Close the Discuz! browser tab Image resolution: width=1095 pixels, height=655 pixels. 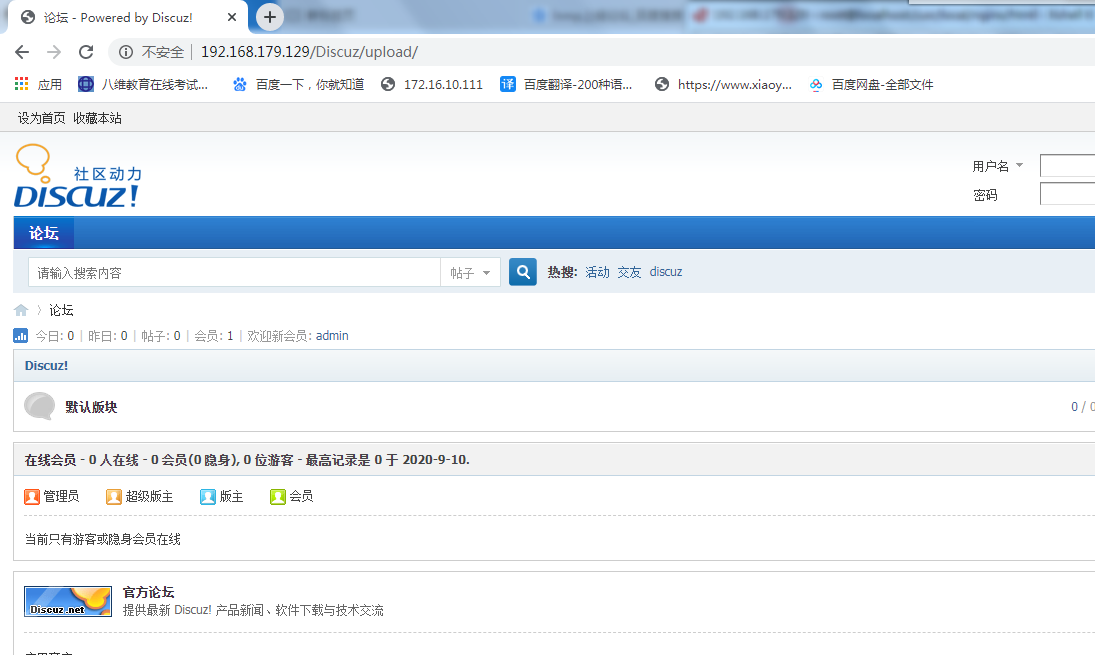coord(232,17)
